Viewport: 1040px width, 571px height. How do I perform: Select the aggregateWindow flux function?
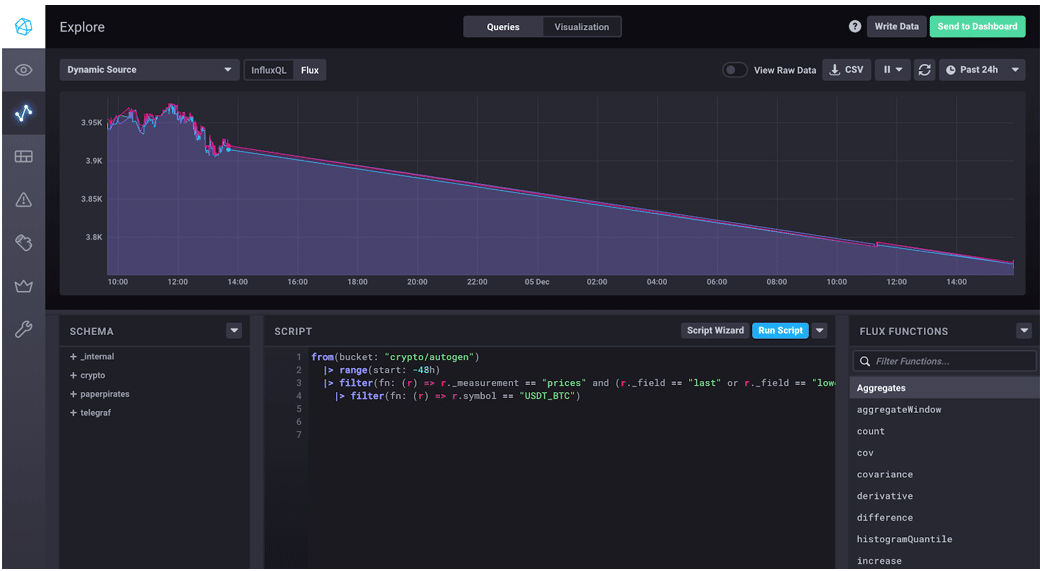[x=899, y=410]
